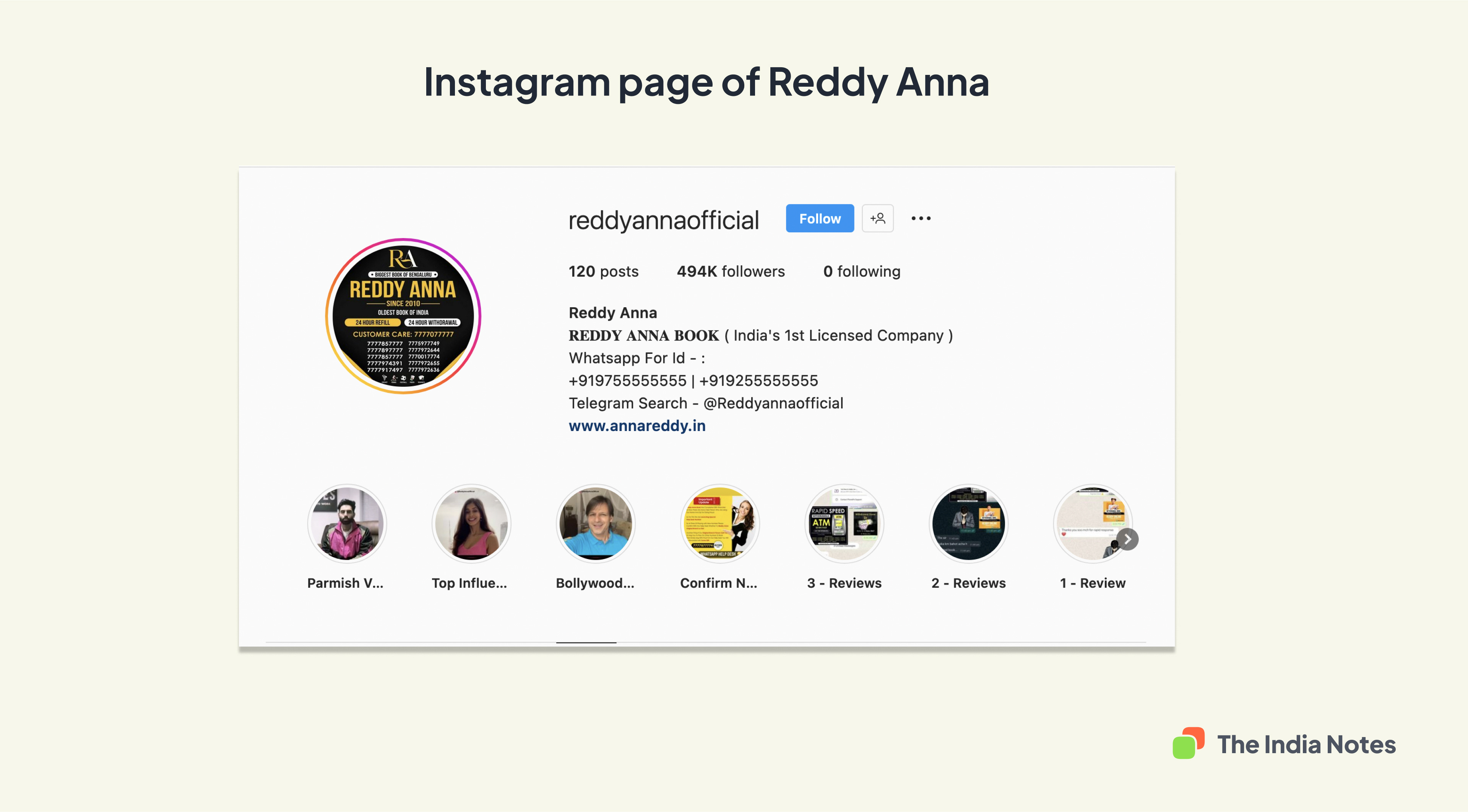Open the Top Influe... story highlight
The height and width of the screenshot is (812, 1468).
[x=471, y=524]
